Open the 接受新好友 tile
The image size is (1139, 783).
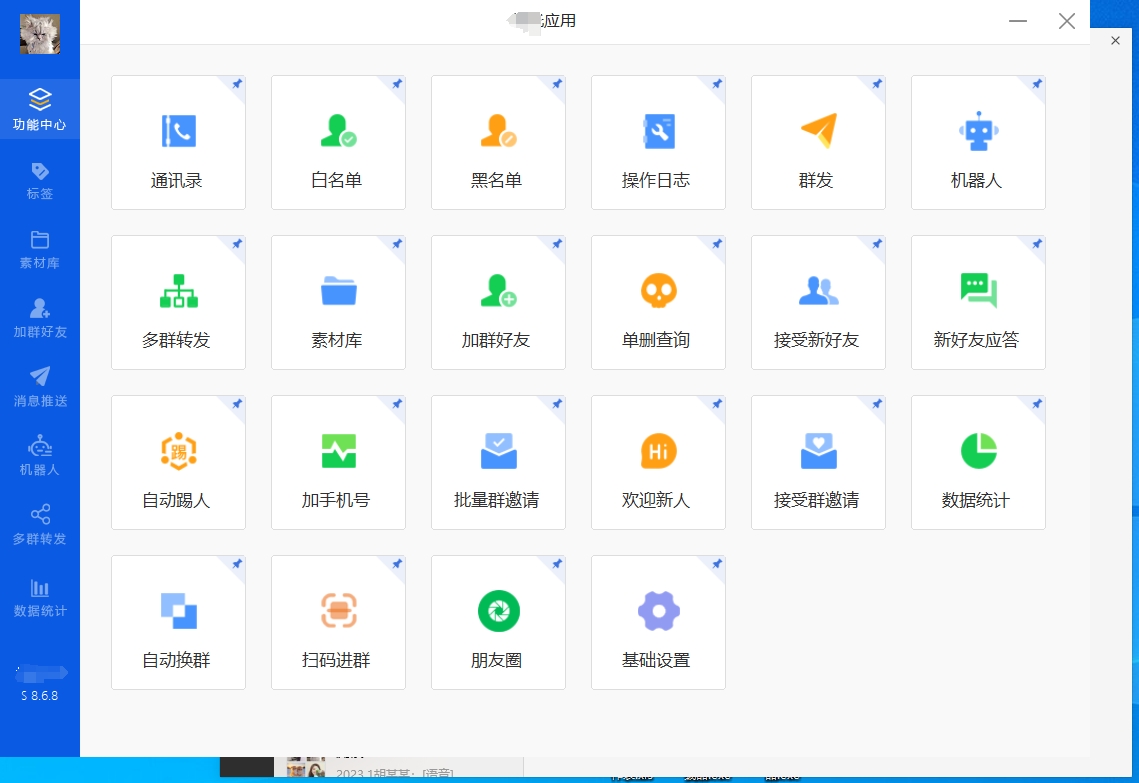coord(818,302)
